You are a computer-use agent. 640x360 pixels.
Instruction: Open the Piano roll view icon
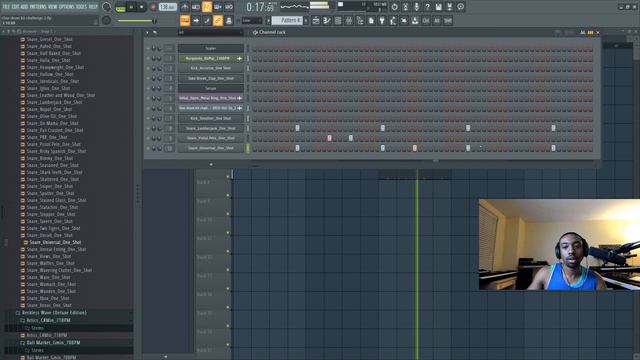327,20
